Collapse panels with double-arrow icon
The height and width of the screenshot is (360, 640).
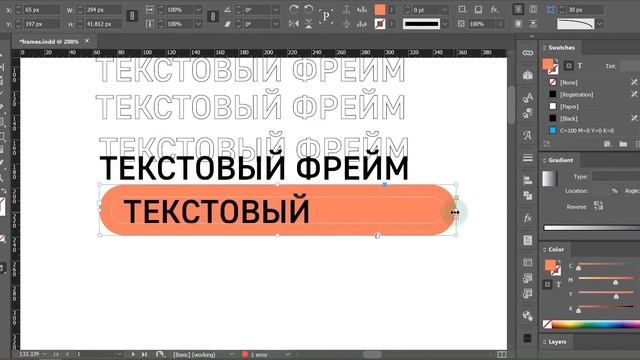[x=532, y=37]
